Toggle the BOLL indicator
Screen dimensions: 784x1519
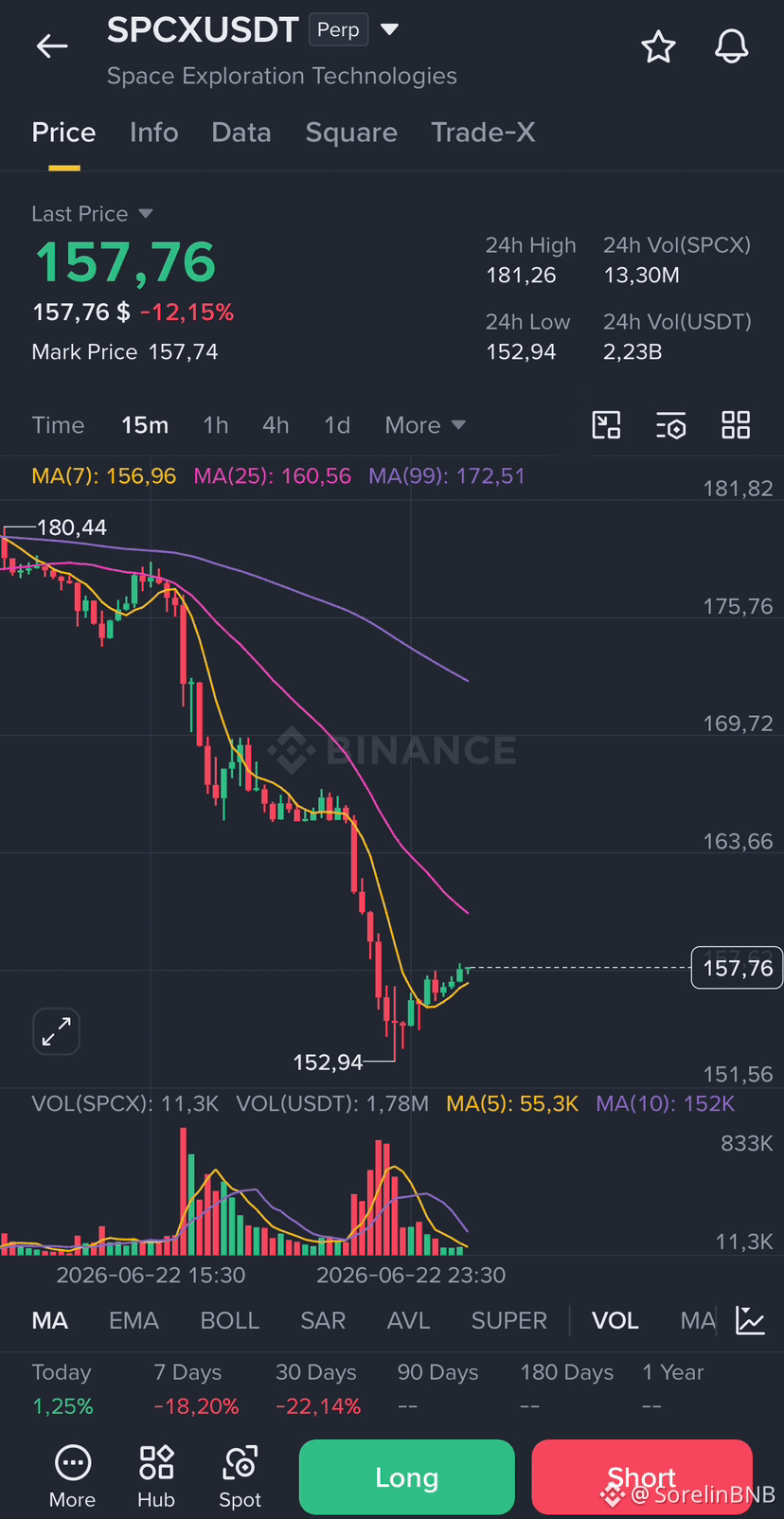pos(230,1320)
